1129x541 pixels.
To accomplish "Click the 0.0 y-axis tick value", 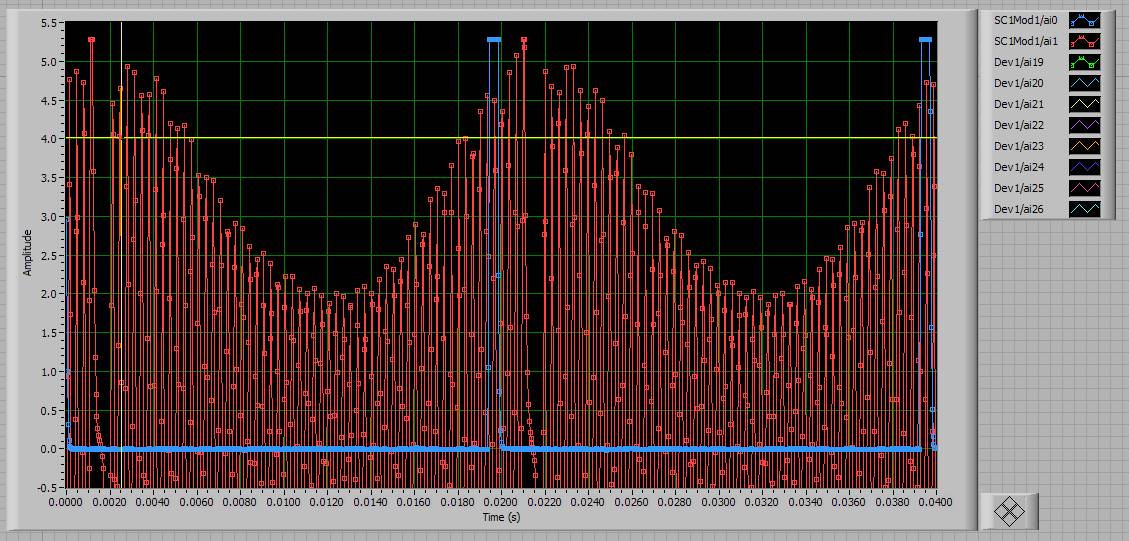I will pos(51,449).
